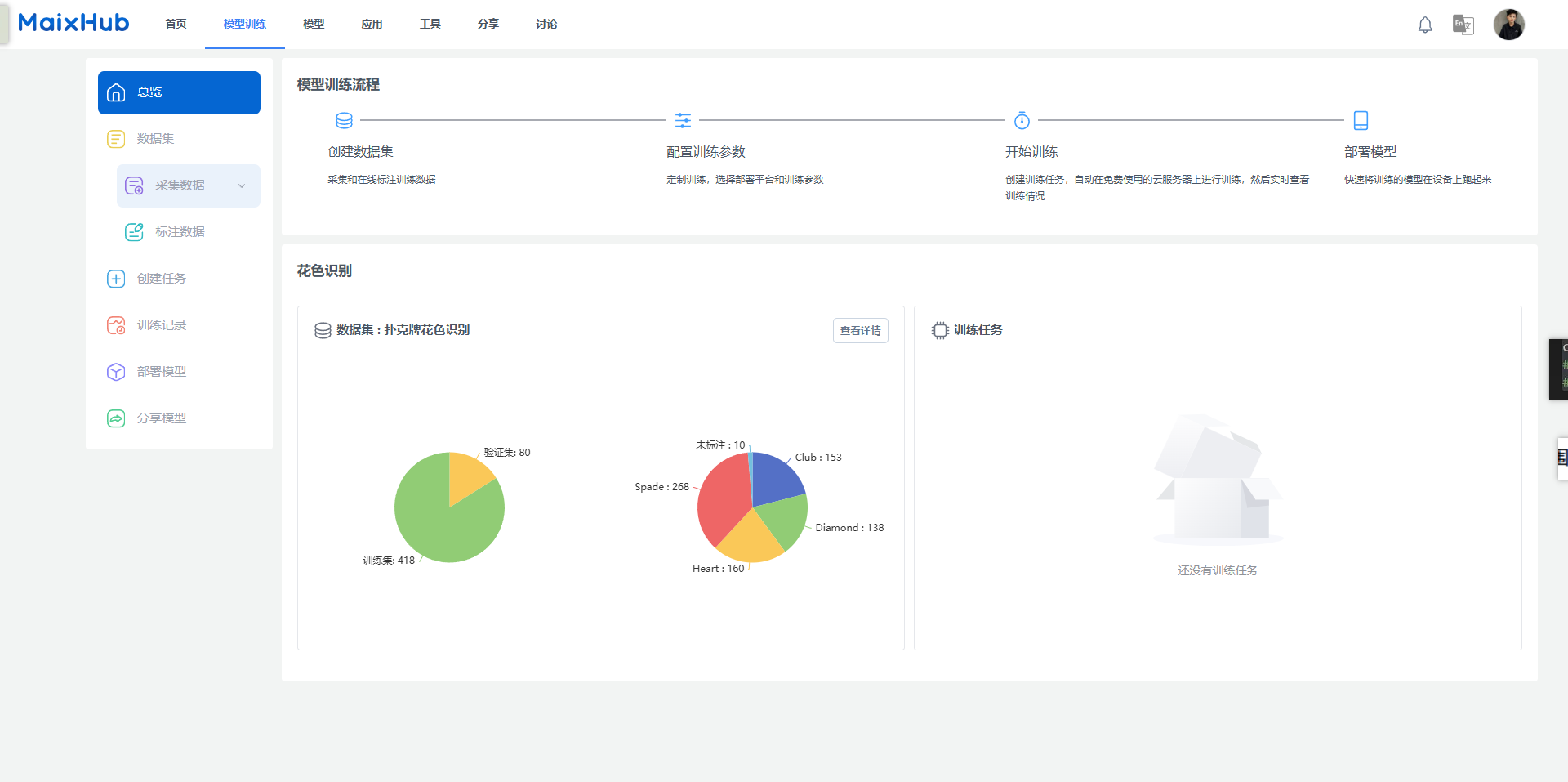The height and width of the screenshot is (782, 1568).
Task: Go to the 模型 nav item
Action: 314,25
